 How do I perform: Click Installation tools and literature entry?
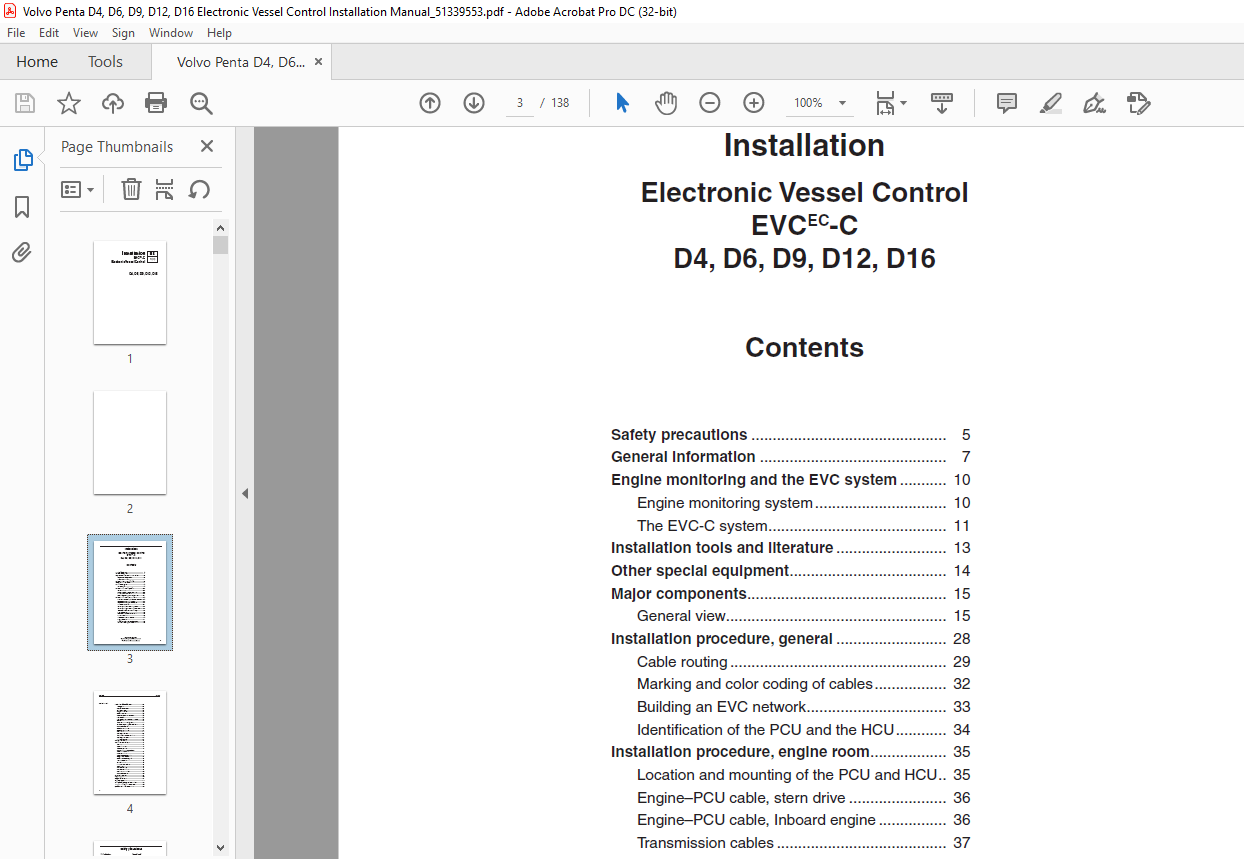click(790, 548)
